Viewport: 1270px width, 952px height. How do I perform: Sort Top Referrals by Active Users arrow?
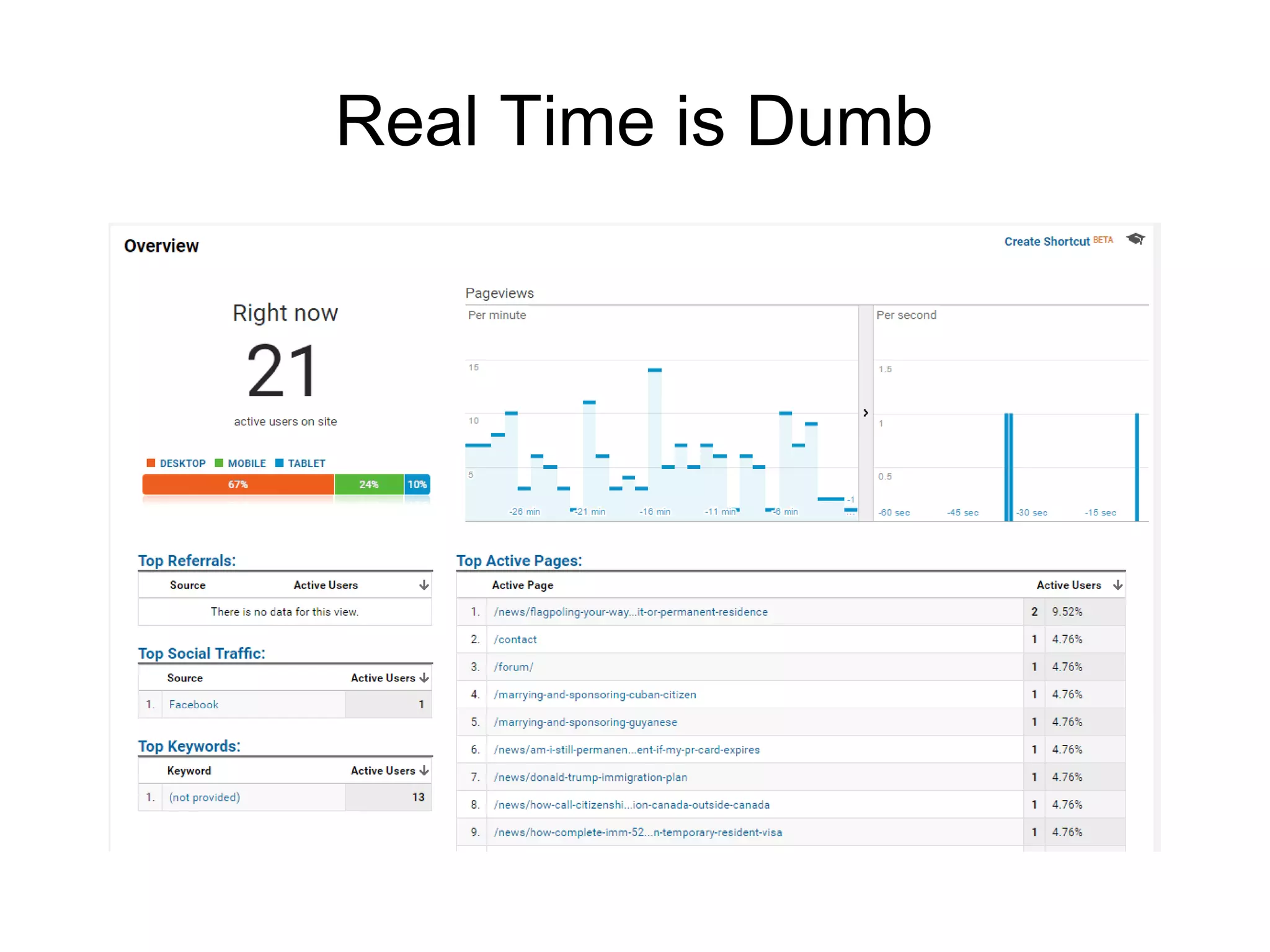coord(424,585)
